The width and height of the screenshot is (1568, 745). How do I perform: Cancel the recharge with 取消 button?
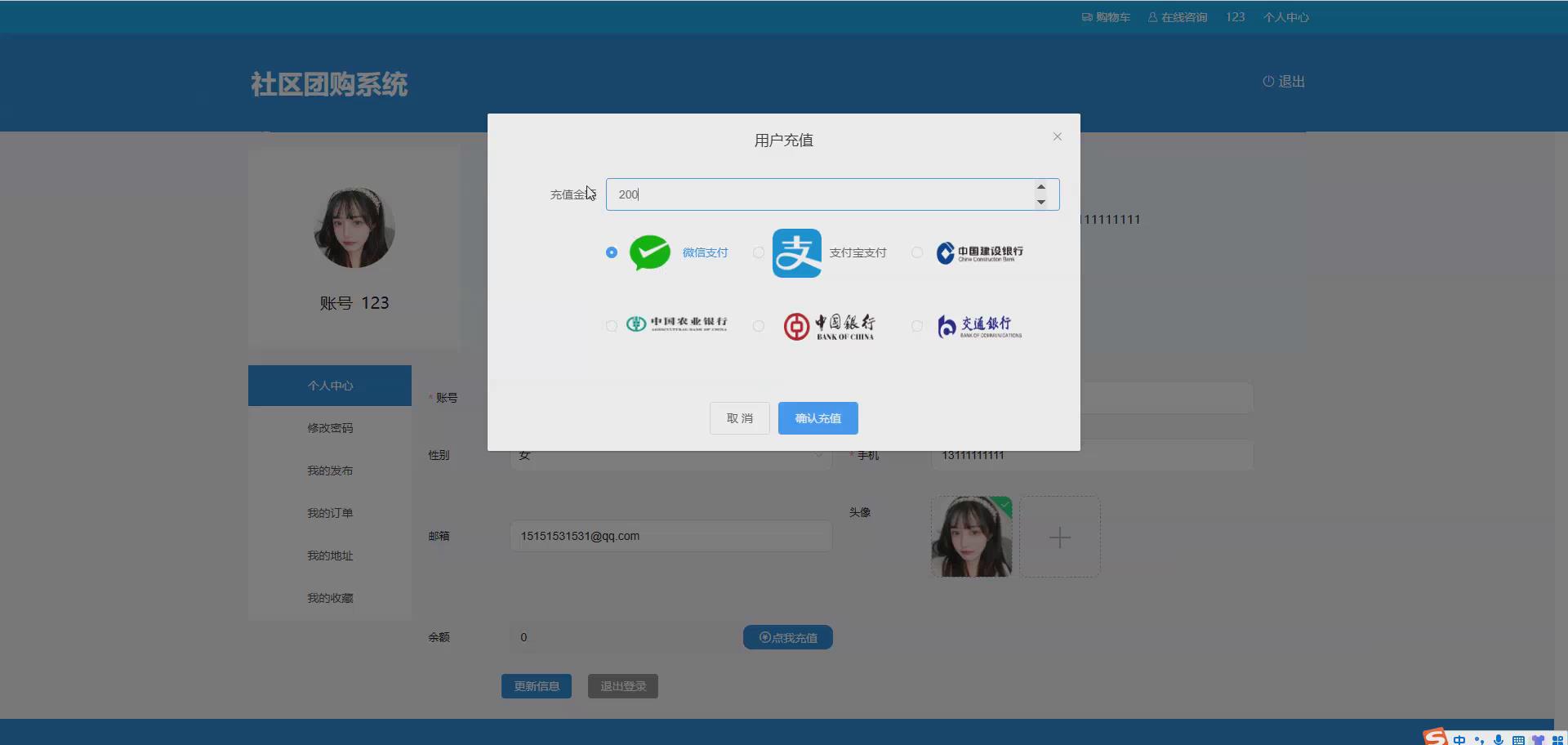740,418
